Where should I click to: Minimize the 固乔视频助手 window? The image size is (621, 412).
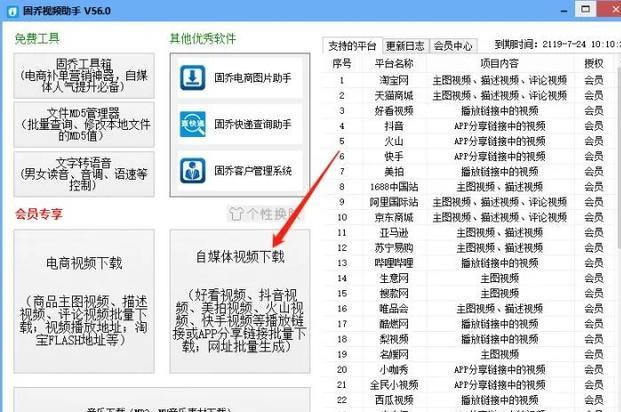click(564, 11)
